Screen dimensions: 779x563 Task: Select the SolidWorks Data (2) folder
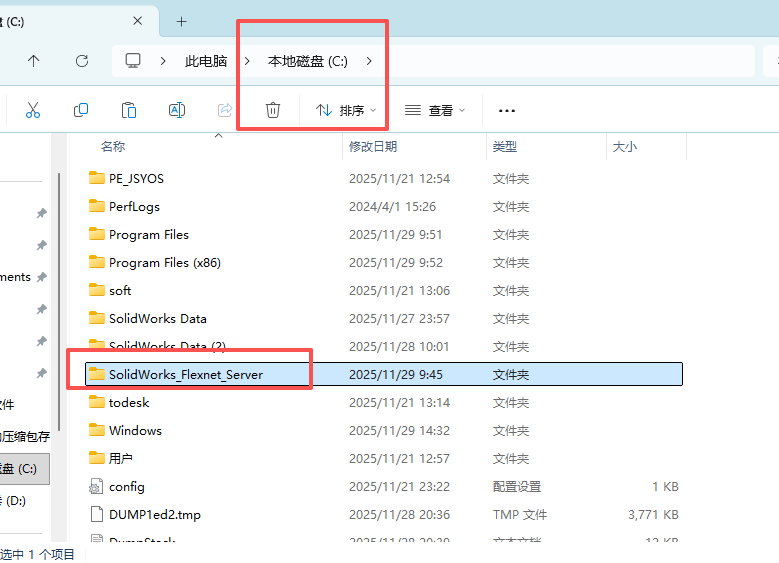384,346
